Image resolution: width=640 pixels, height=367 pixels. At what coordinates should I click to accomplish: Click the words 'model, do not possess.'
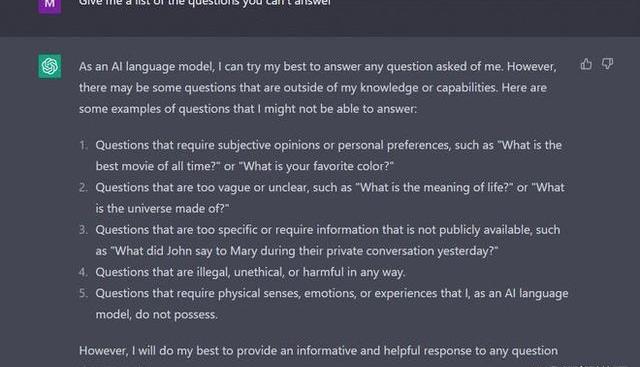(x=157, y=315)
